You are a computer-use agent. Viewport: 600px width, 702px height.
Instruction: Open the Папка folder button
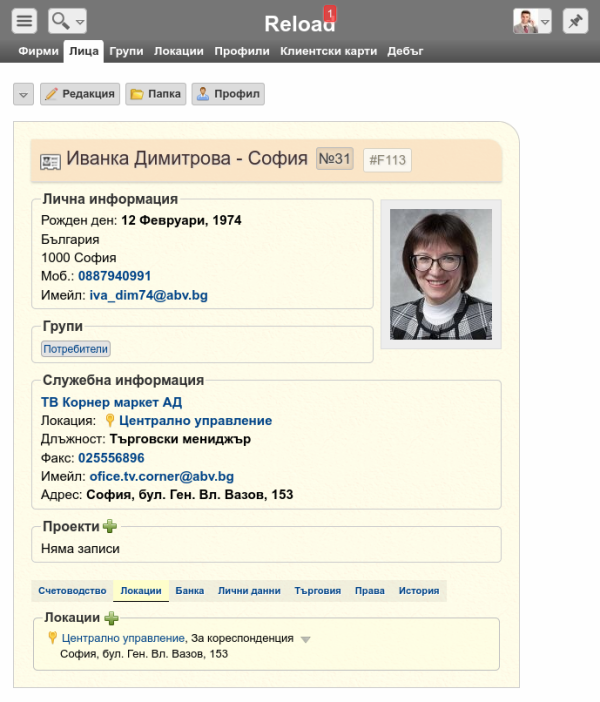click(156, 94)
